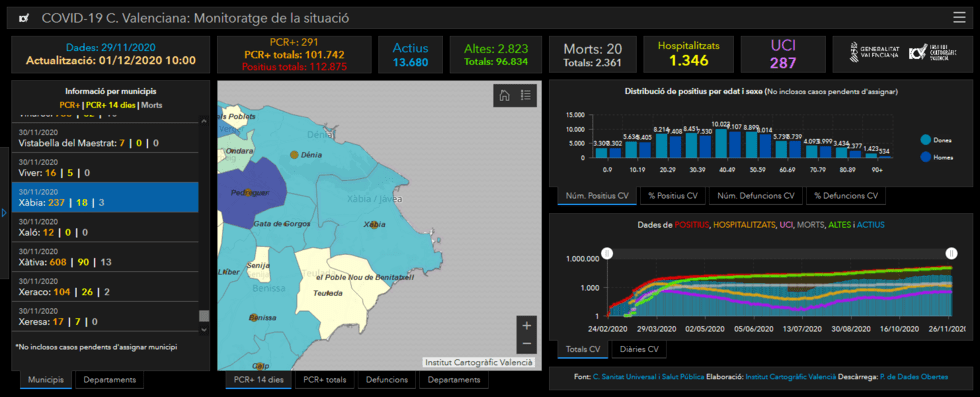Toggle the Homes legend swatch
The width and height of the screenshot is (980, 397).
click(926, 157)
